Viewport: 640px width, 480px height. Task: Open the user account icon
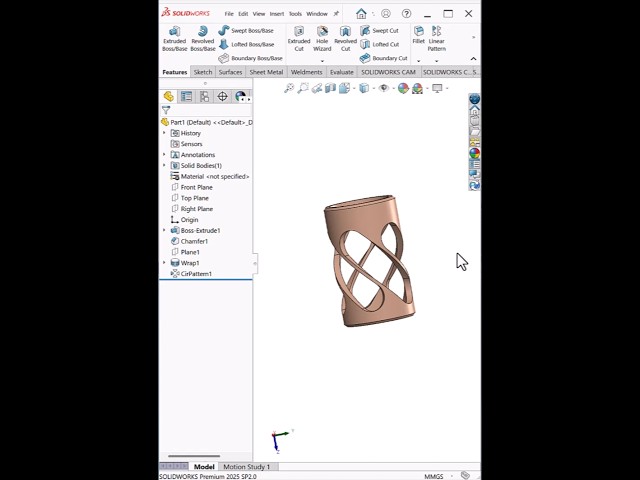(386, 14)
